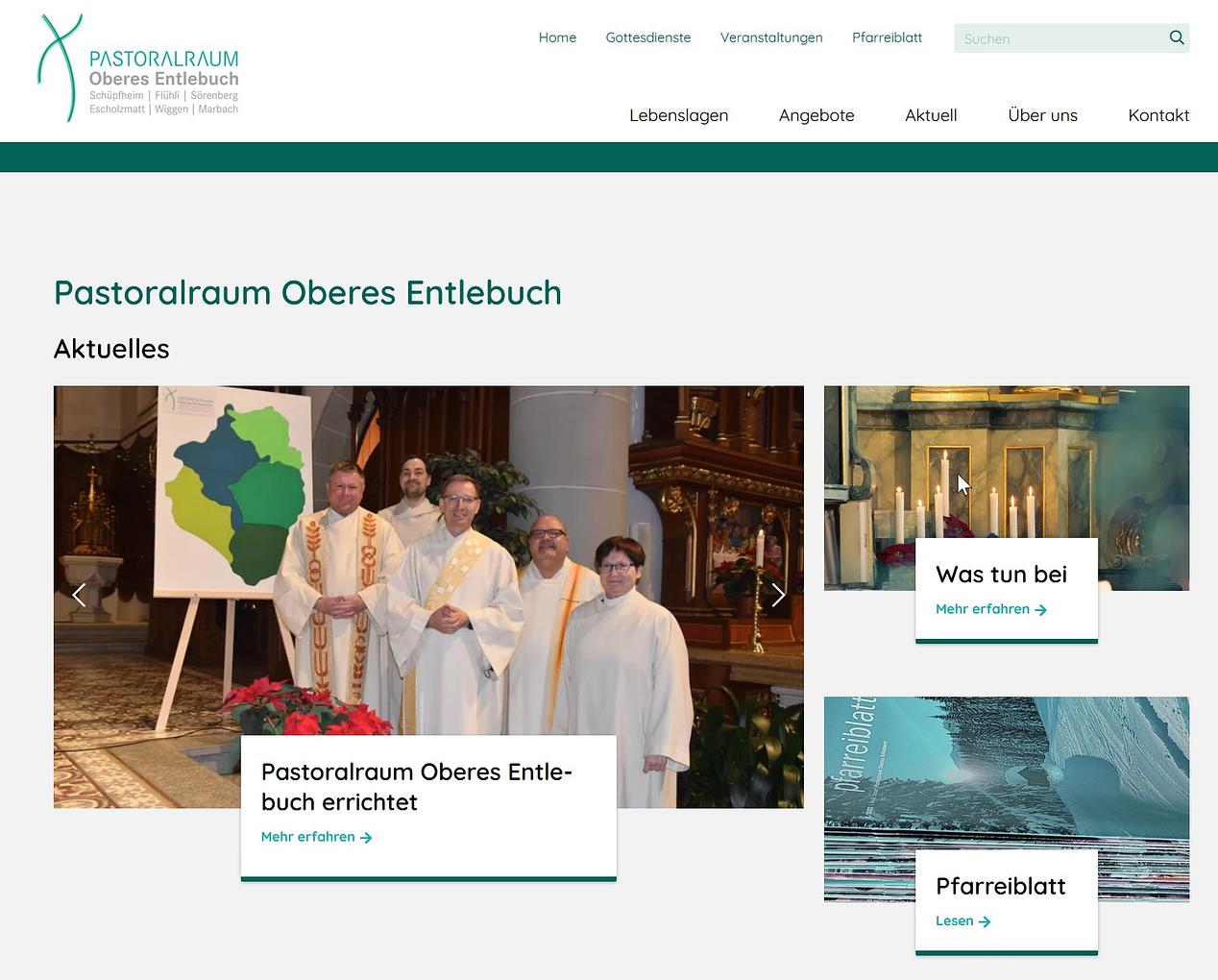Click Mehr erfahren under Pastoralraum errichtet
The height and width of the screenshot is (980, 1218).
[x=316, y=837]
